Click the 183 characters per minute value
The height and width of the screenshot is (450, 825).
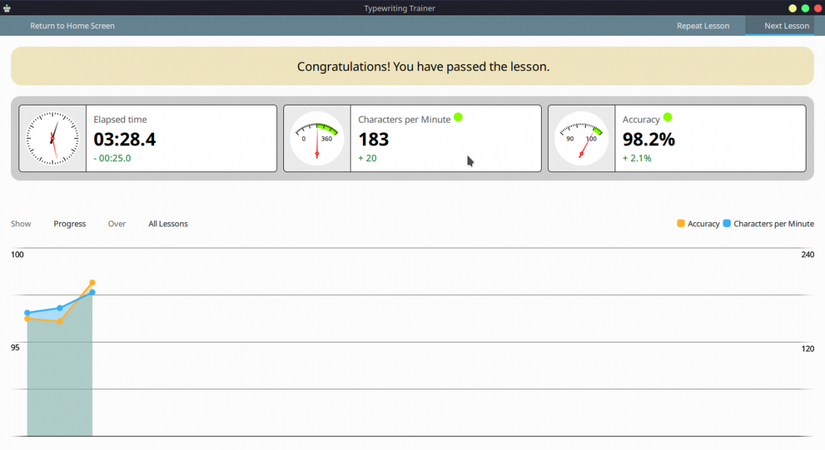click(374, 139)
